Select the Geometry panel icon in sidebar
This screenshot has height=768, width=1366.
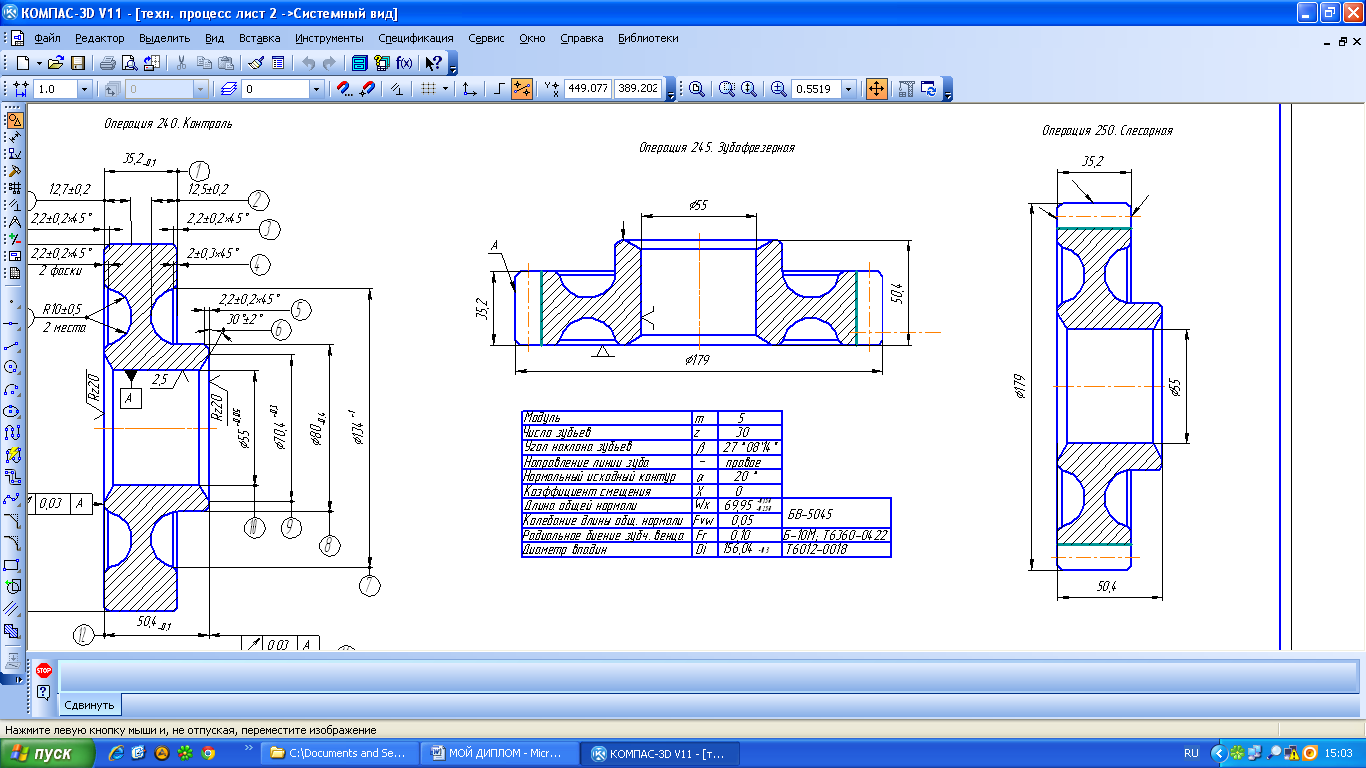(14, 120)
